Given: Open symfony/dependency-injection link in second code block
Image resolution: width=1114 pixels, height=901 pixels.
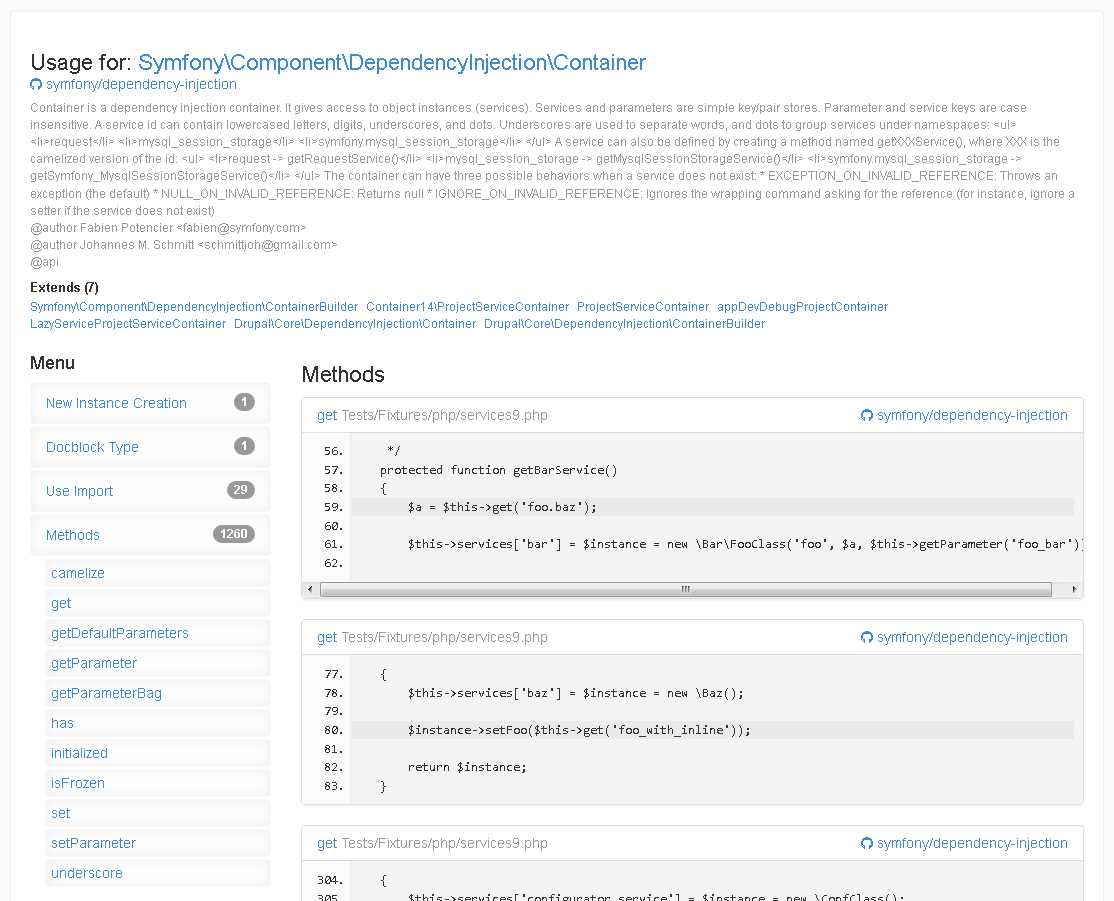Looking at the screenshot, I should [x=972, y=637].
